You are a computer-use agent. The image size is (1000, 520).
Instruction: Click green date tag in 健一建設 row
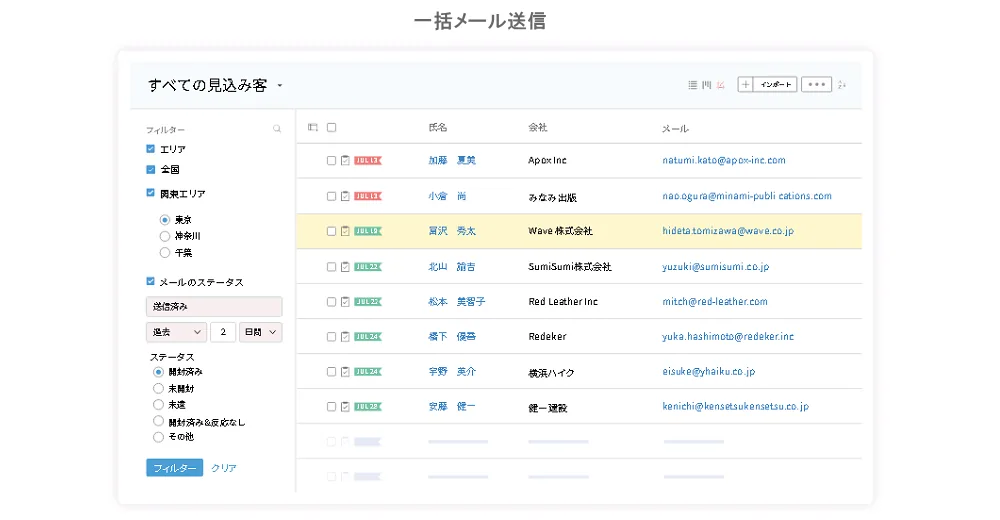[368, 406]
